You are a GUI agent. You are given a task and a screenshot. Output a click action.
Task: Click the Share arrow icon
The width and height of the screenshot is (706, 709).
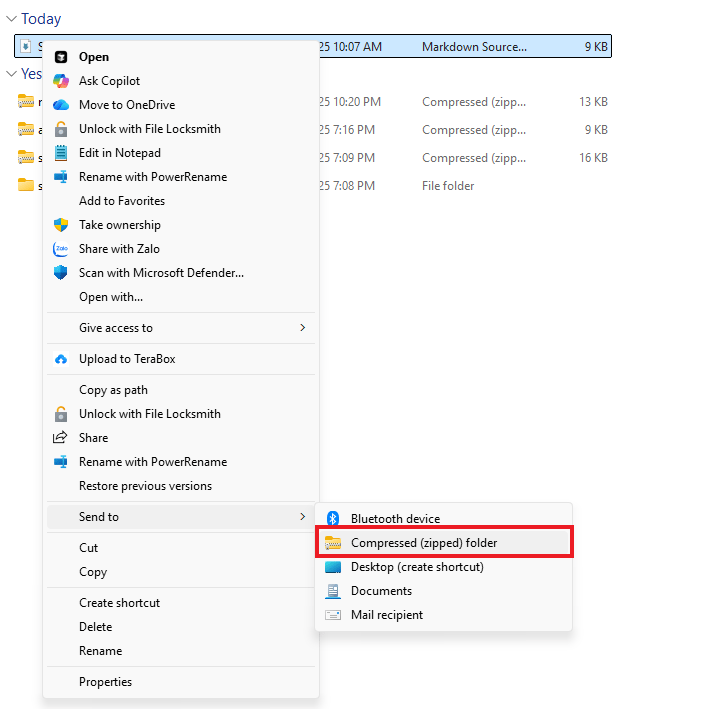tap(60, 437)
